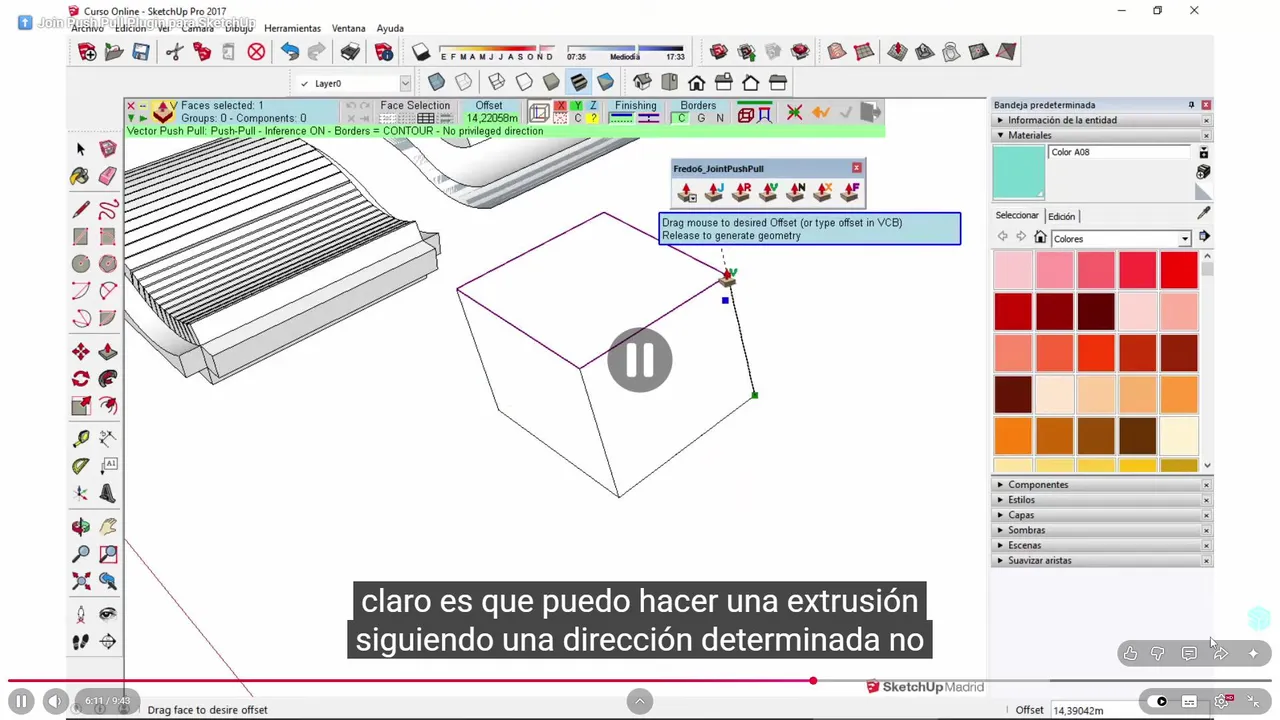Pick the Paint Bucket tool
Image resolution: width=1280 pixels, height=720 pixels.
pos(80,176)
